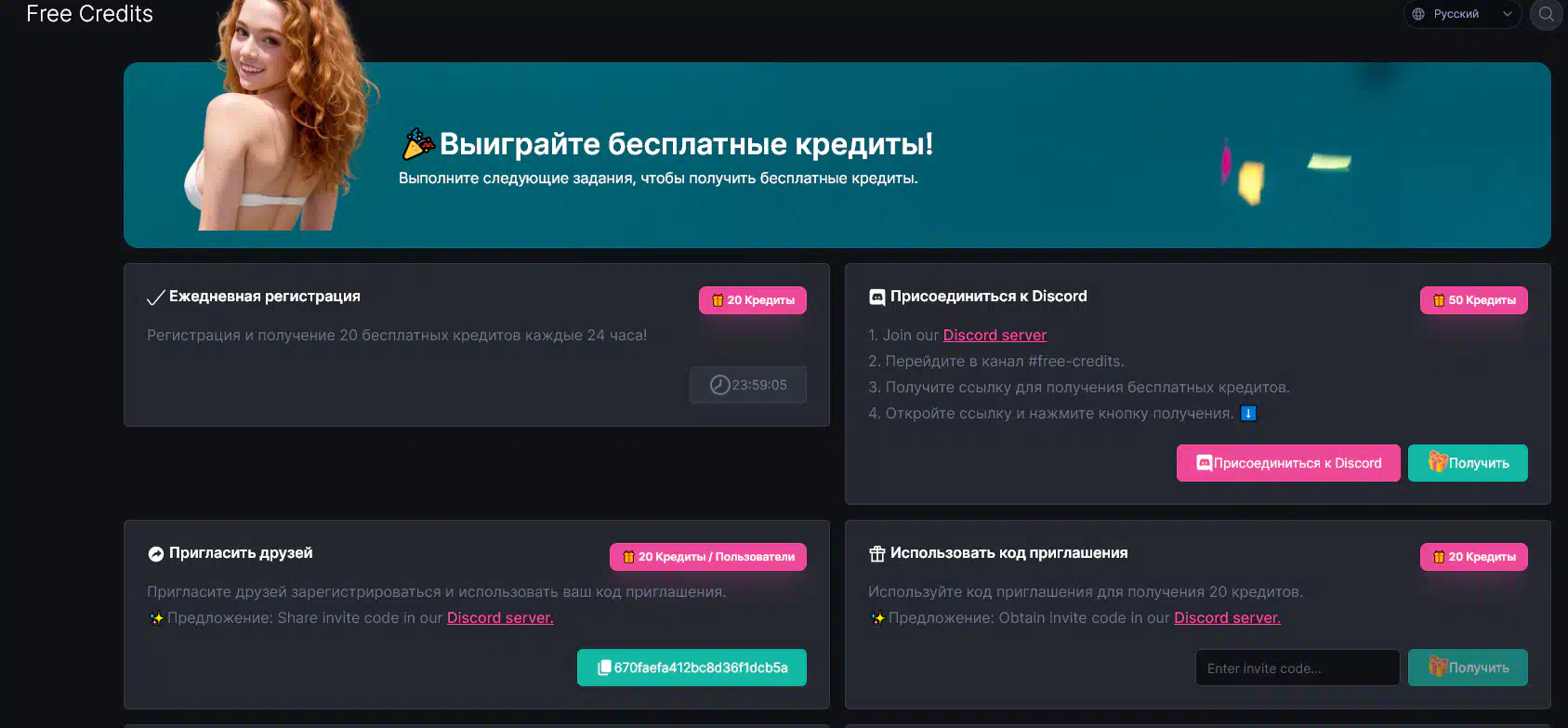Click the gift icon on daily 20 Кредиты badge

718,300
